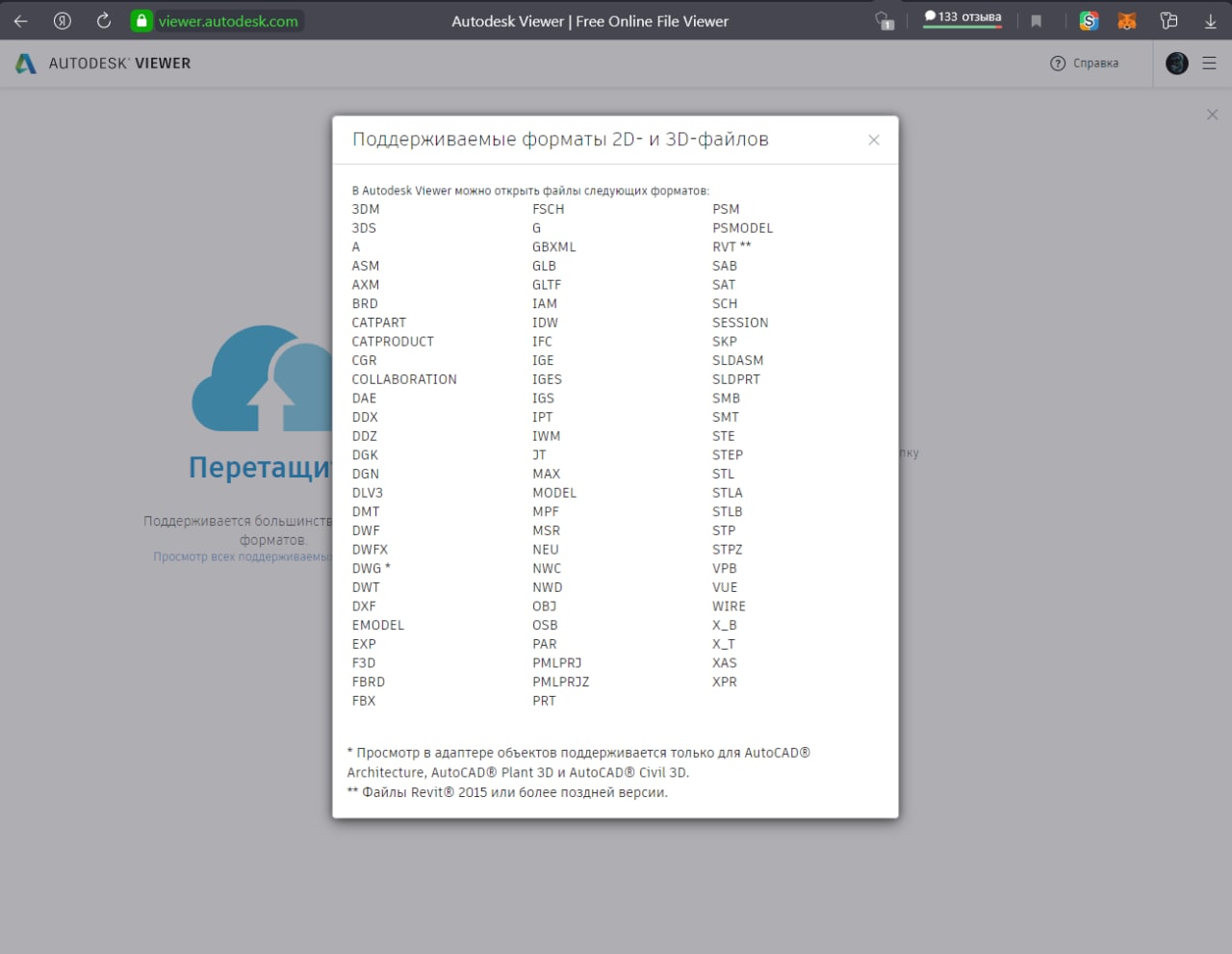
Task: Click the STPZ format entry
Action: click(728, 550)
